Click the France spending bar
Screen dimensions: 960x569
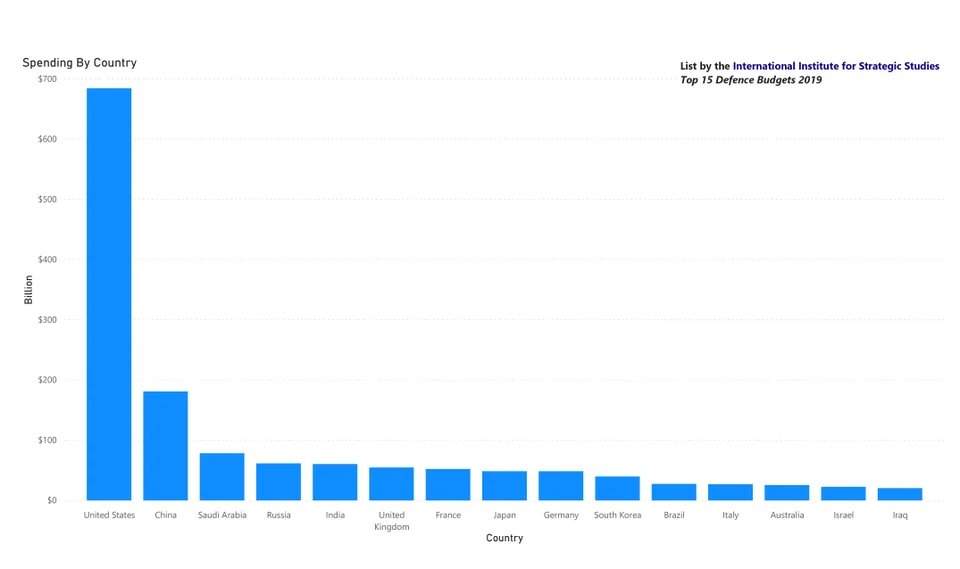[x=448, y=484]
